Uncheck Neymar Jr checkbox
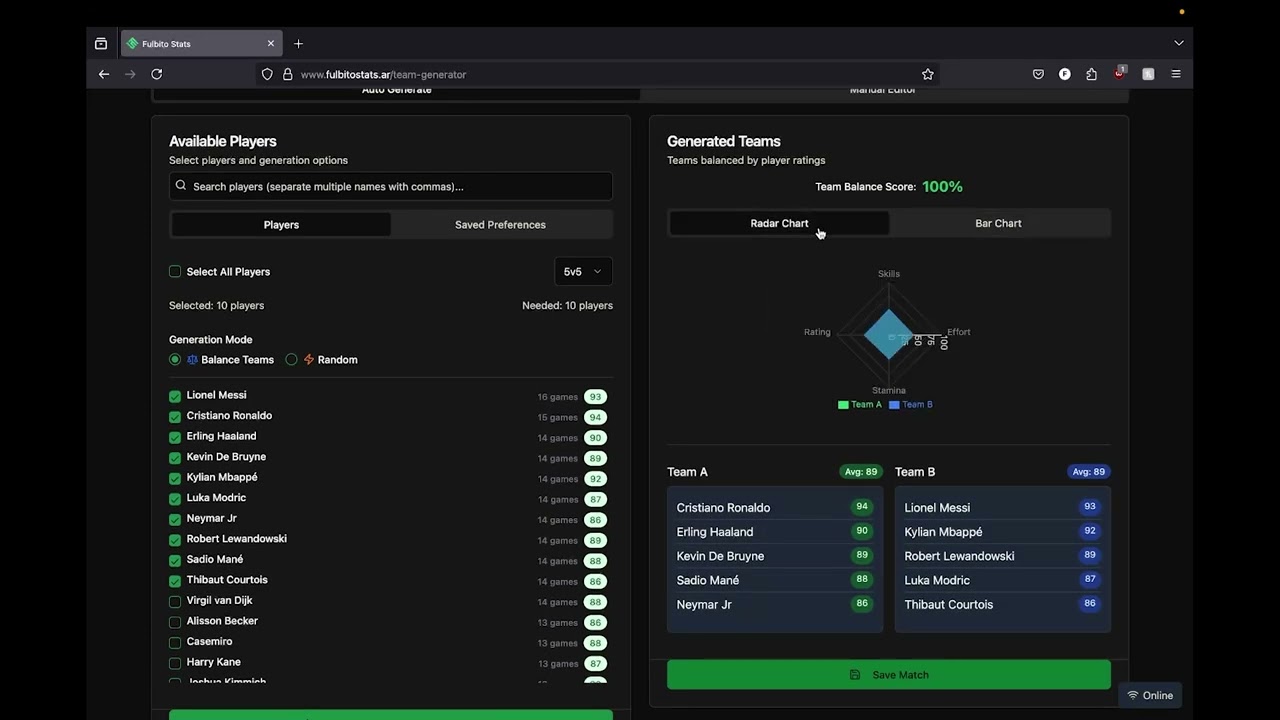The image size is (1280, 720). (175, 519)
